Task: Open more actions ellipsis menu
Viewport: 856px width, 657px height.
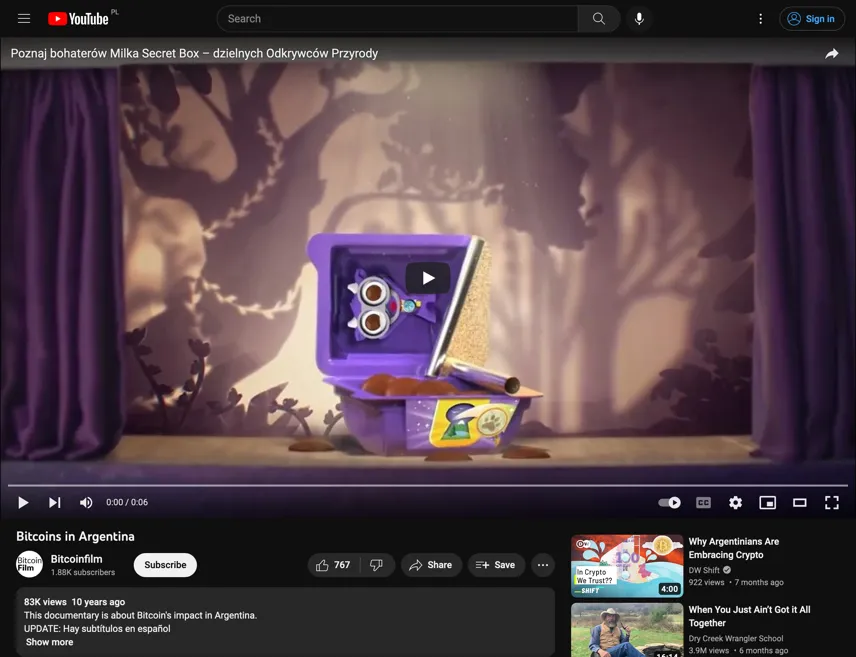Action: [x=543, y=565]
